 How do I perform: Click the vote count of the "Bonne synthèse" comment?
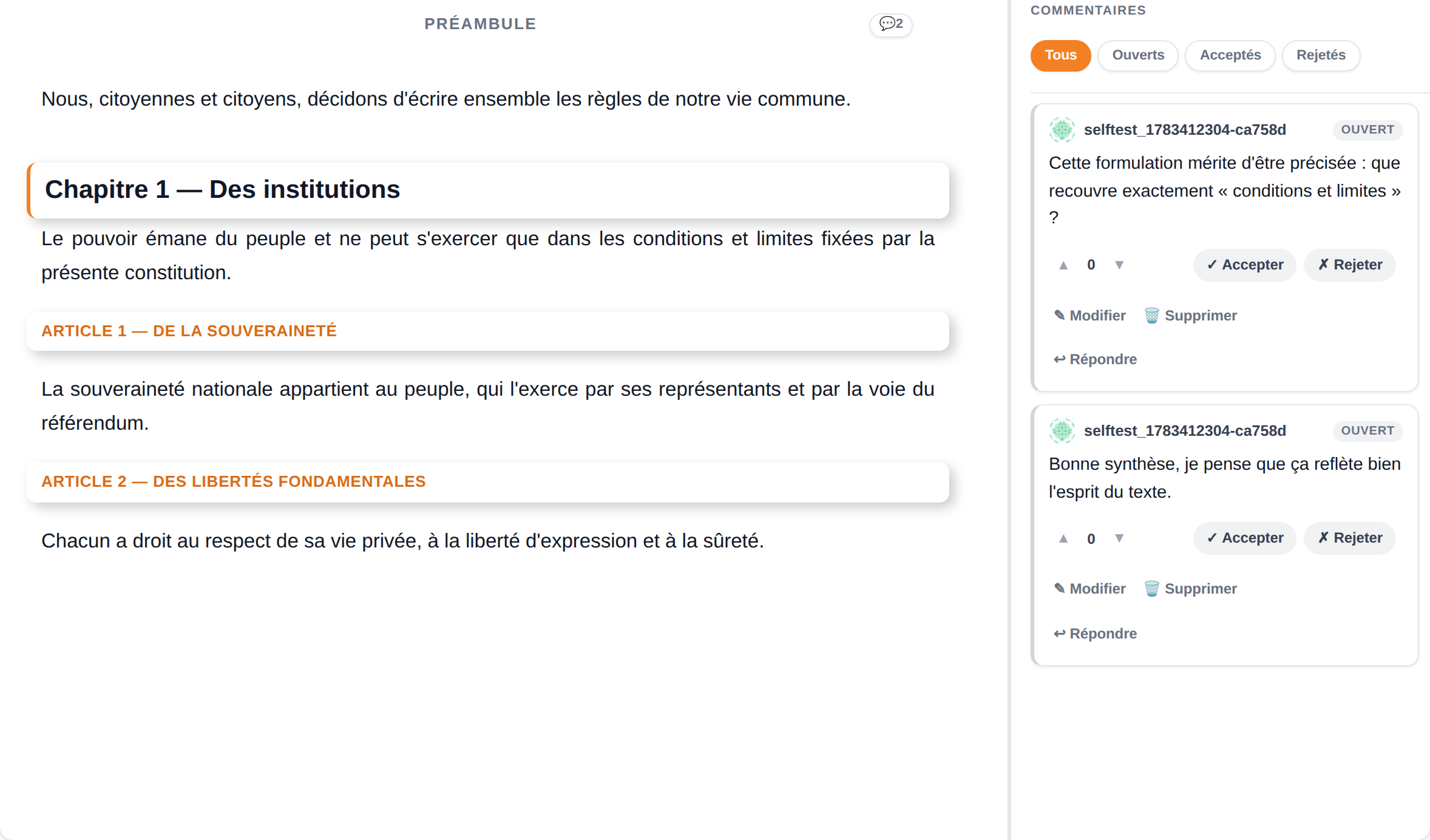pos(1091,539)
